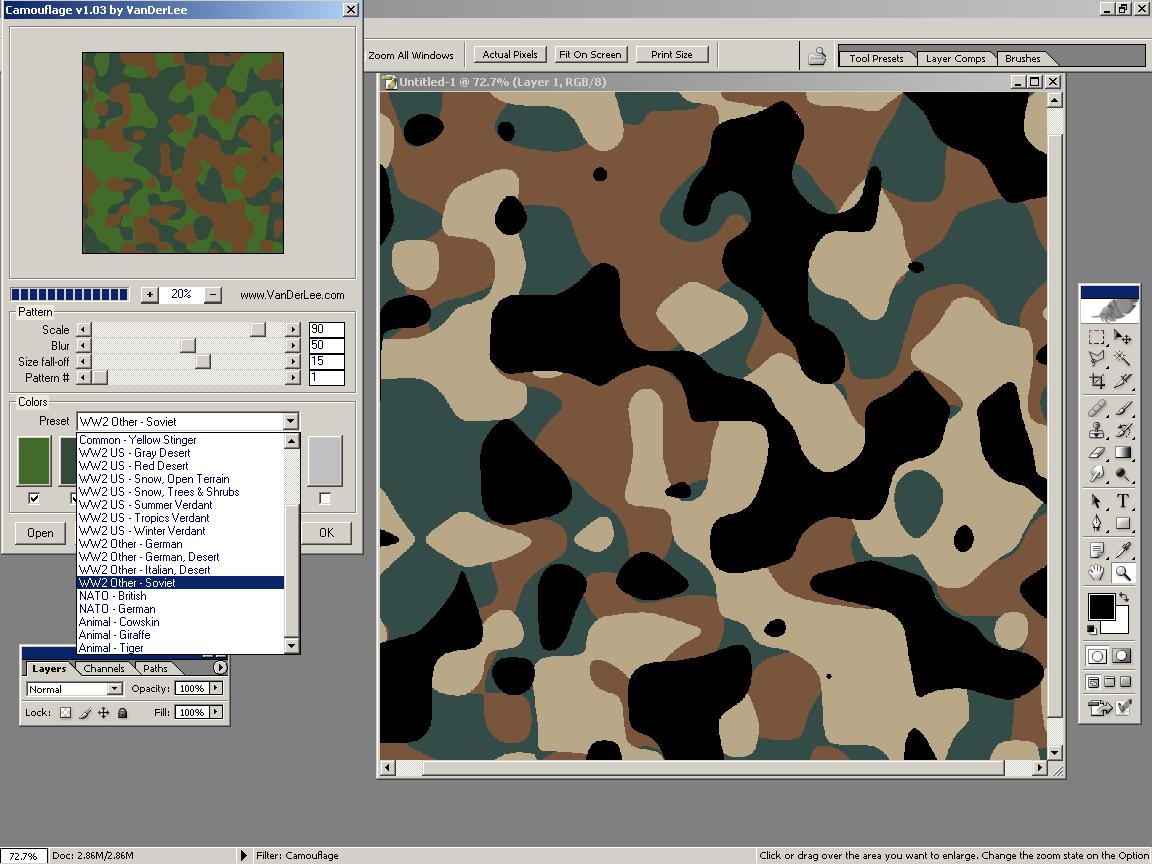Toggle lock transparent pixels in Layers
The height and width of the screenshot is (864, 1152).
66,713
